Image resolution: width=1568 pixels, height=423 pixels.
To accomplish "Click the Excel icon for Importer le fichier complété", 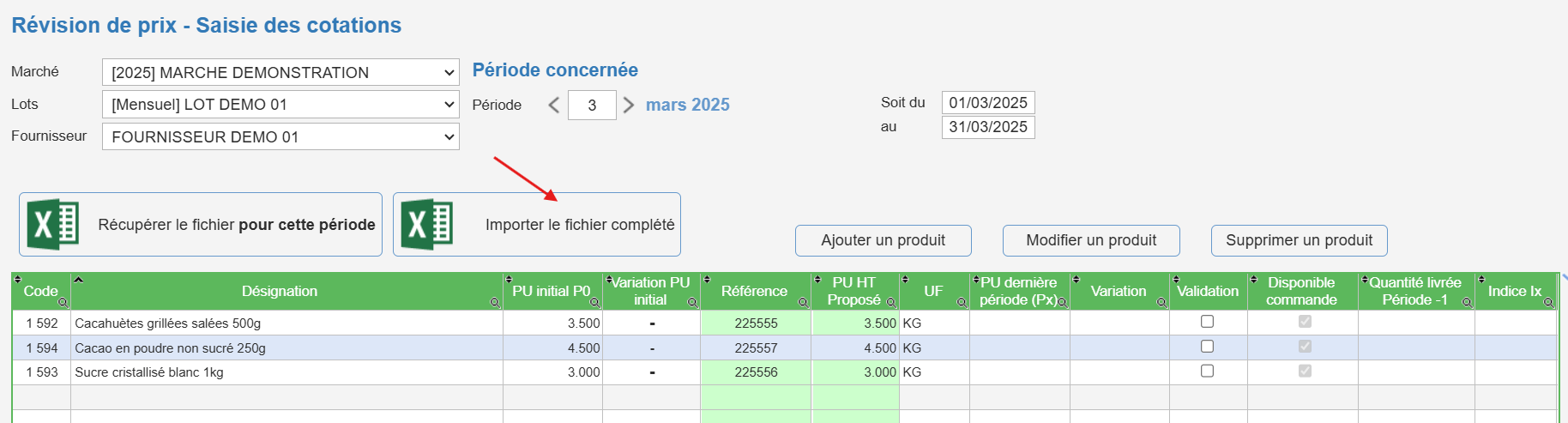I will pos(427,225).
